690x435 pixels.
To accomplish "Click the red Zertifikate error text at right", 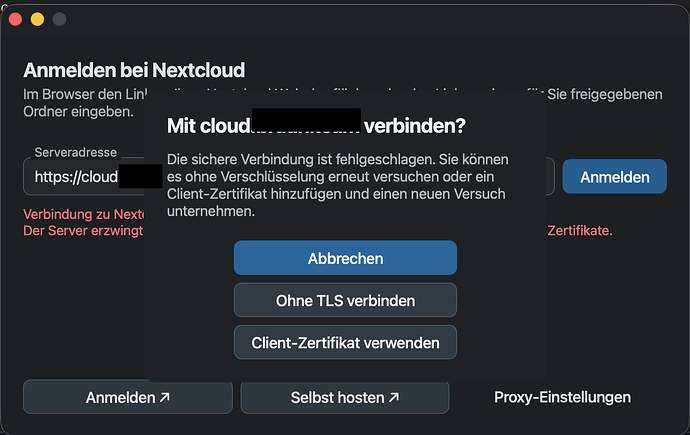I will (x=580, y=230).
